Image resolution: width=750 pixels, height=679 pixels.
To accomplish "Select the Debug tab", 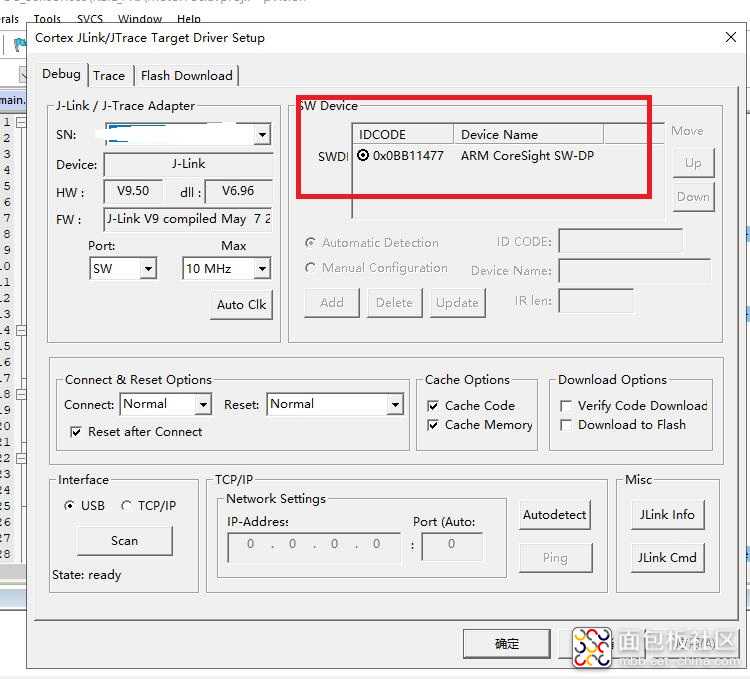I will 61,74.
